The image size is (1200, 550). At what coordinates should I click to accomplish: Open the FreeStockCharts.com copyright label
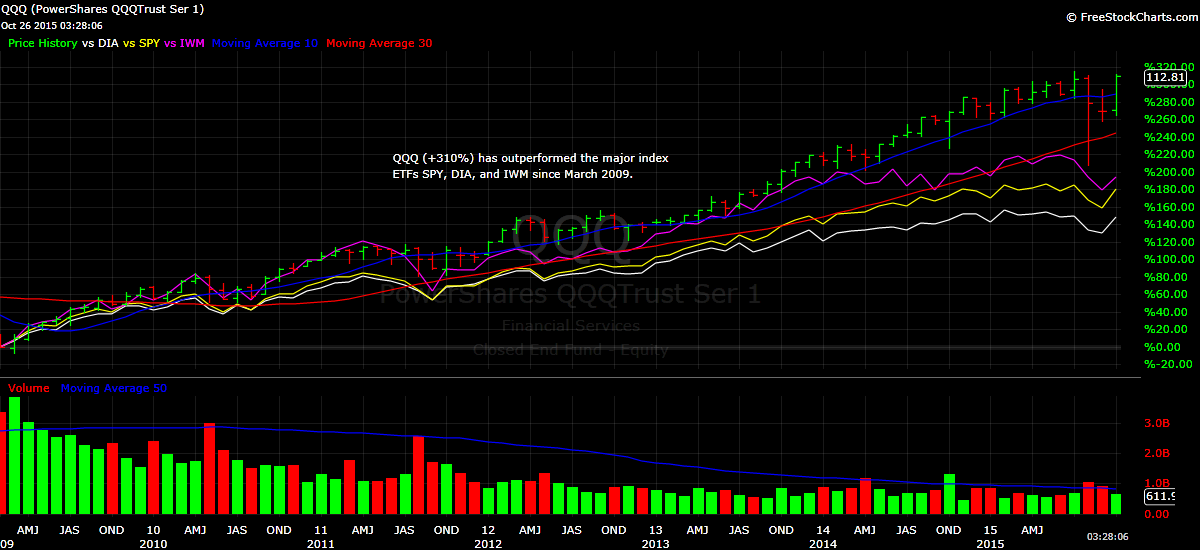(1131, 18)
